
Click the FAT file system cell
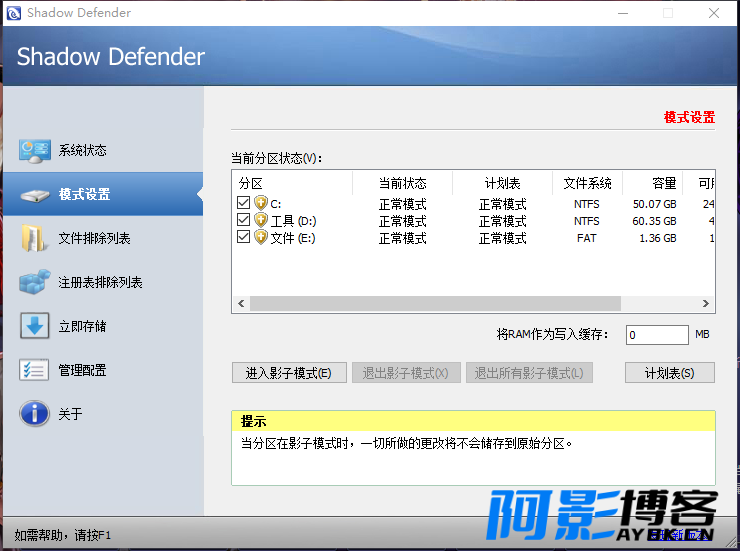[x=587, y=238]
